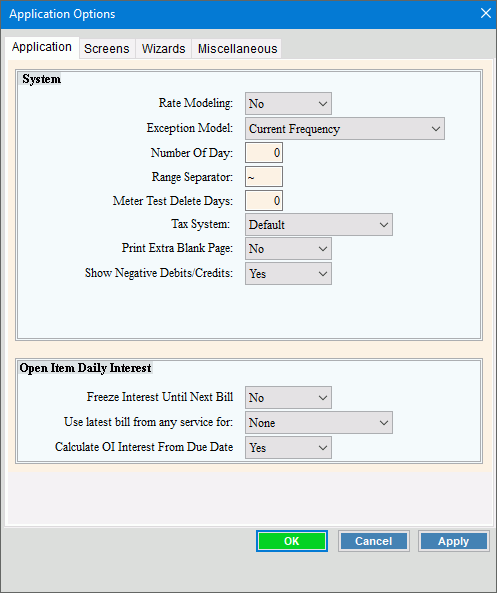Open Use latest bill from any service dropdown
Viewport: 497px width, 593px height.
319,422
